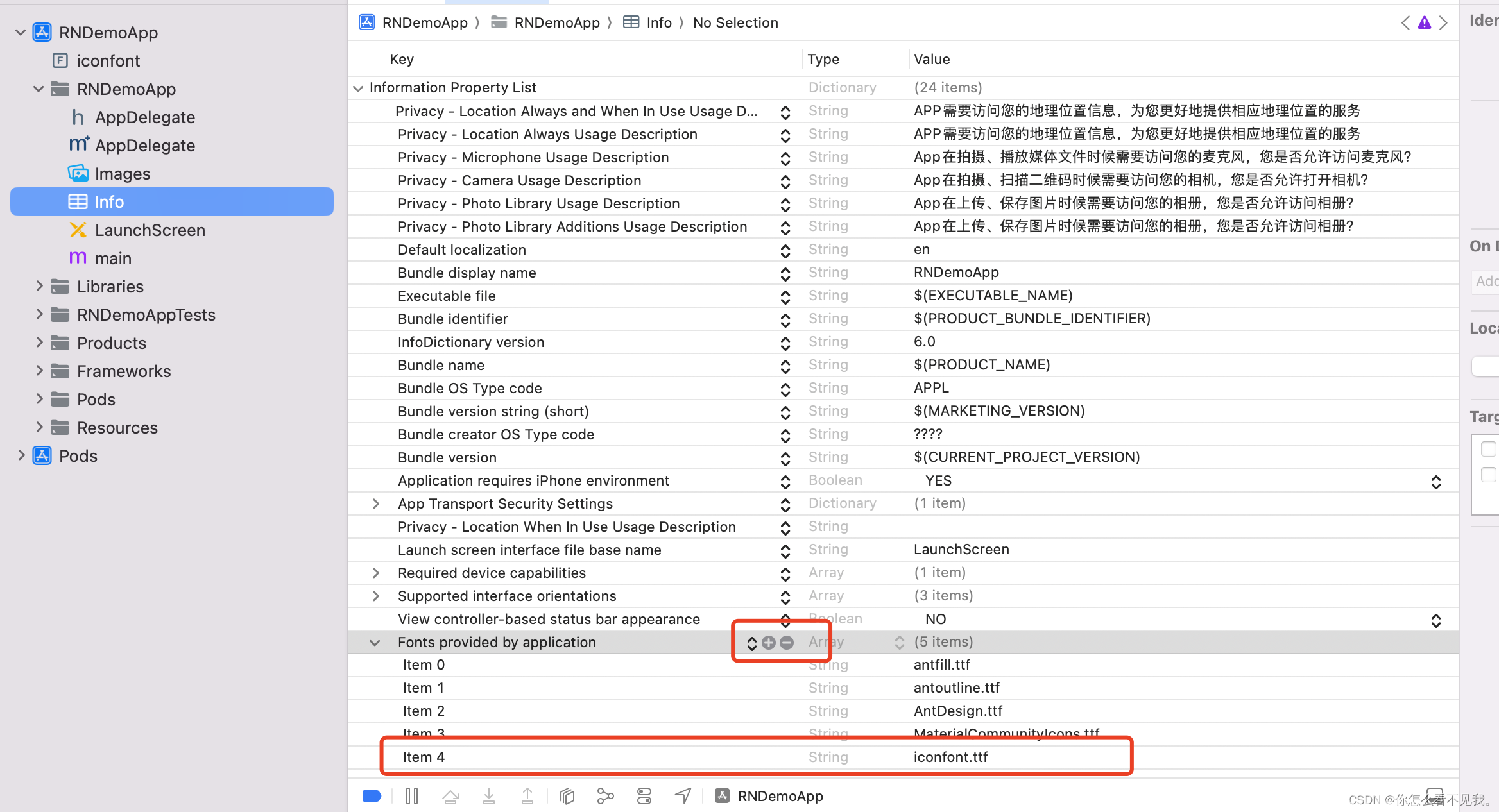The width and height of the screenshot is (1499, 812).
Task: Click the Item 4 iconfont.ttf value
Action: (x=950, y=757)
